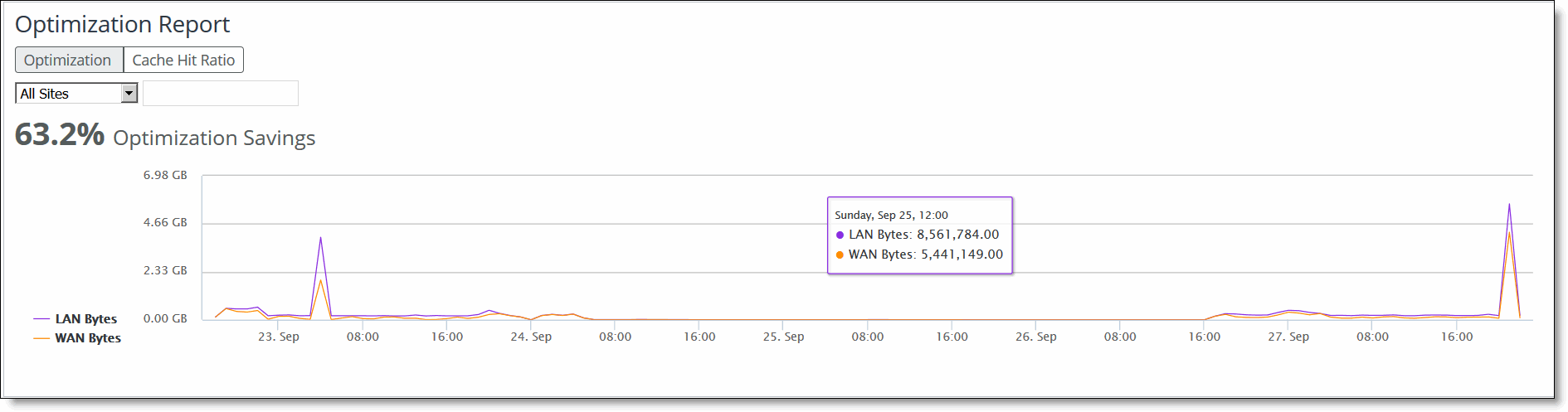Click the 63.2% Optimization Savings figure
The width and height of the screenshot is (1568, 412).
(x=60, y=135)
